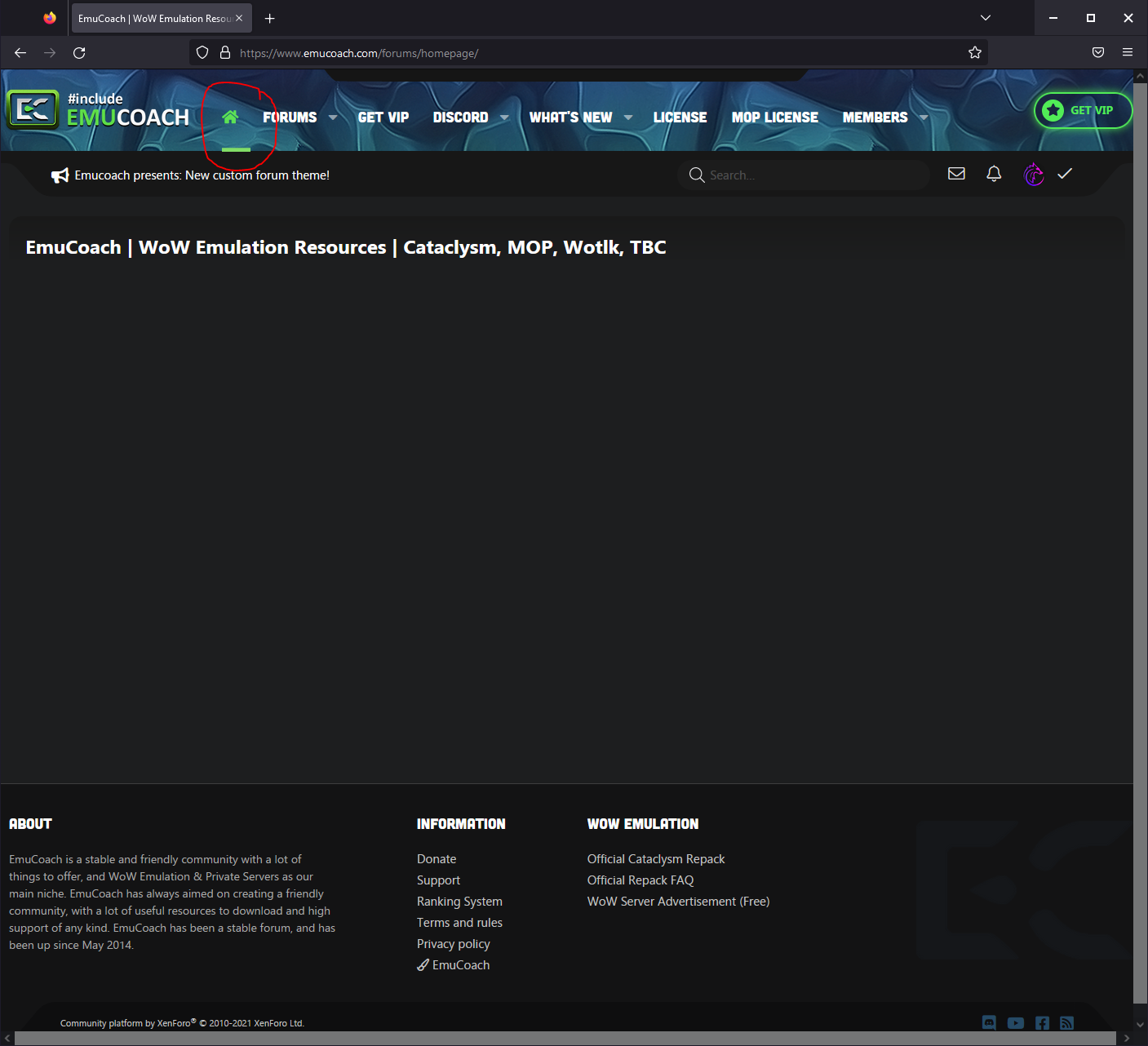The image size is (1148, 1046).
Task: Click the green GET VIP button
Action: tap(1083, 110)
